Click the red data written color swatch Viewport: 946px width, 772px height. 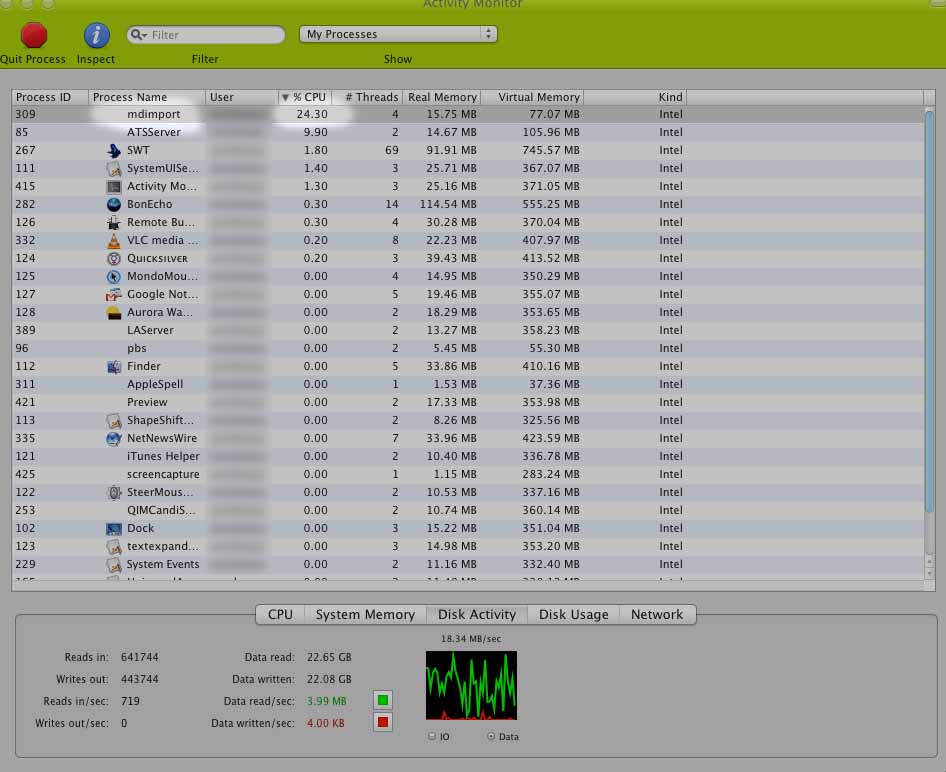coord(383,722)
